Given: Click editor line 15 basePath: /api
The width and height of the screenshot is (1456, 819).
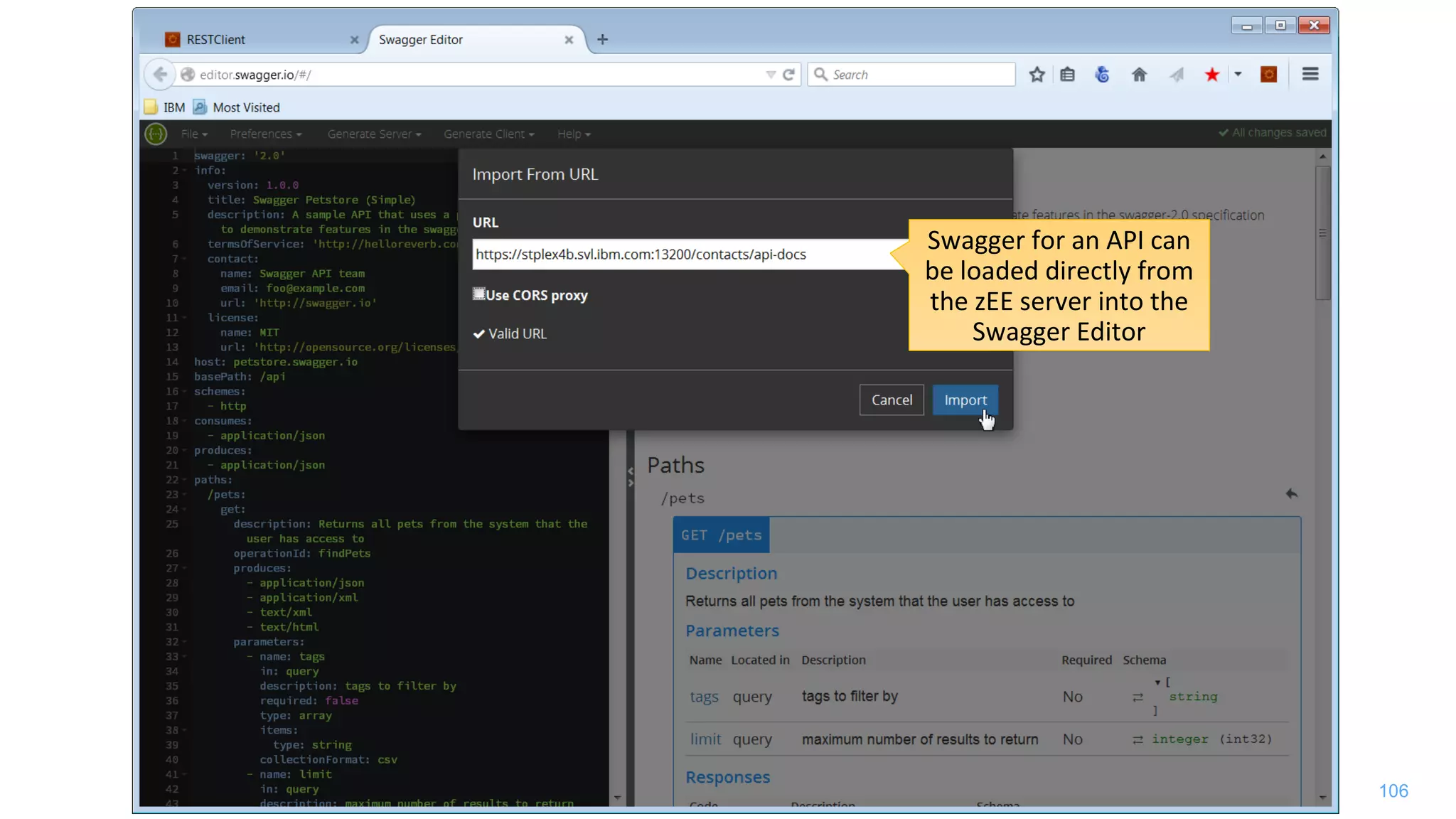Looking at the screenshot, I should click(240, 377).
